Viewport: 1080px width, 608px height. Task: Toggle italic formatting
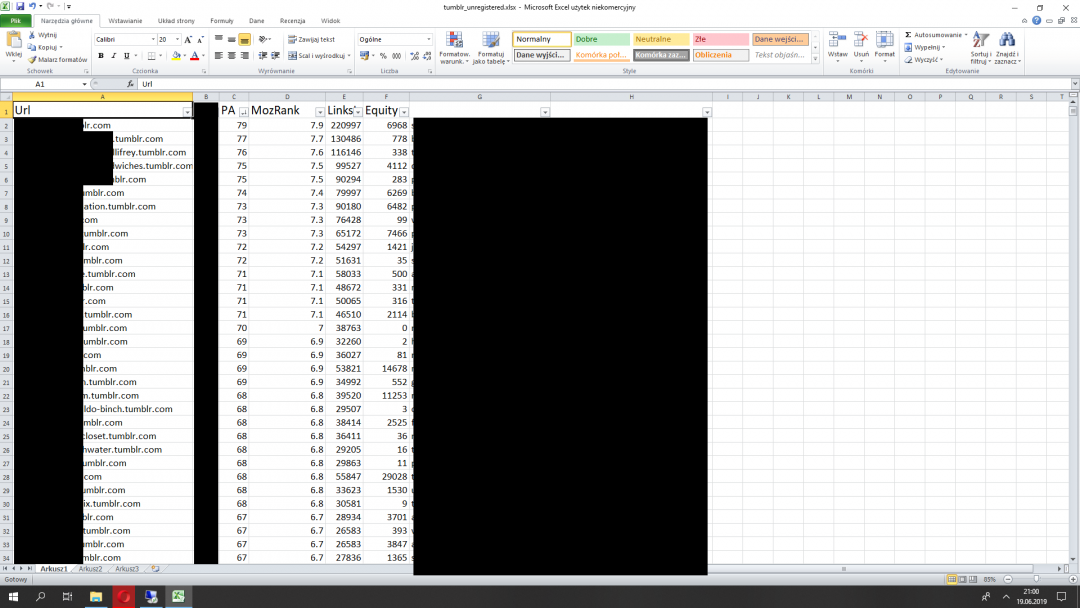coord(114,56)
